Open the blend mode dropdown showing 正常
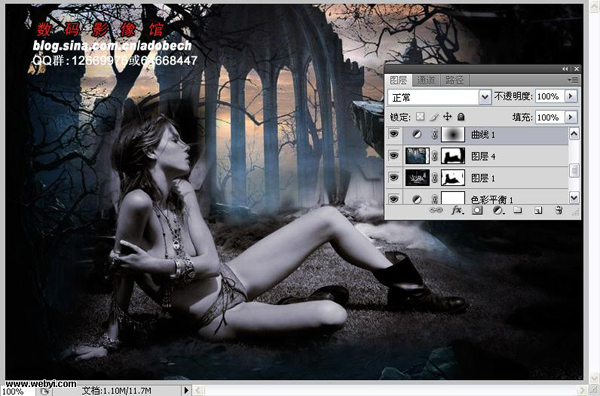The height and width of the screenshot is (396, 600). tap(439, 97)
